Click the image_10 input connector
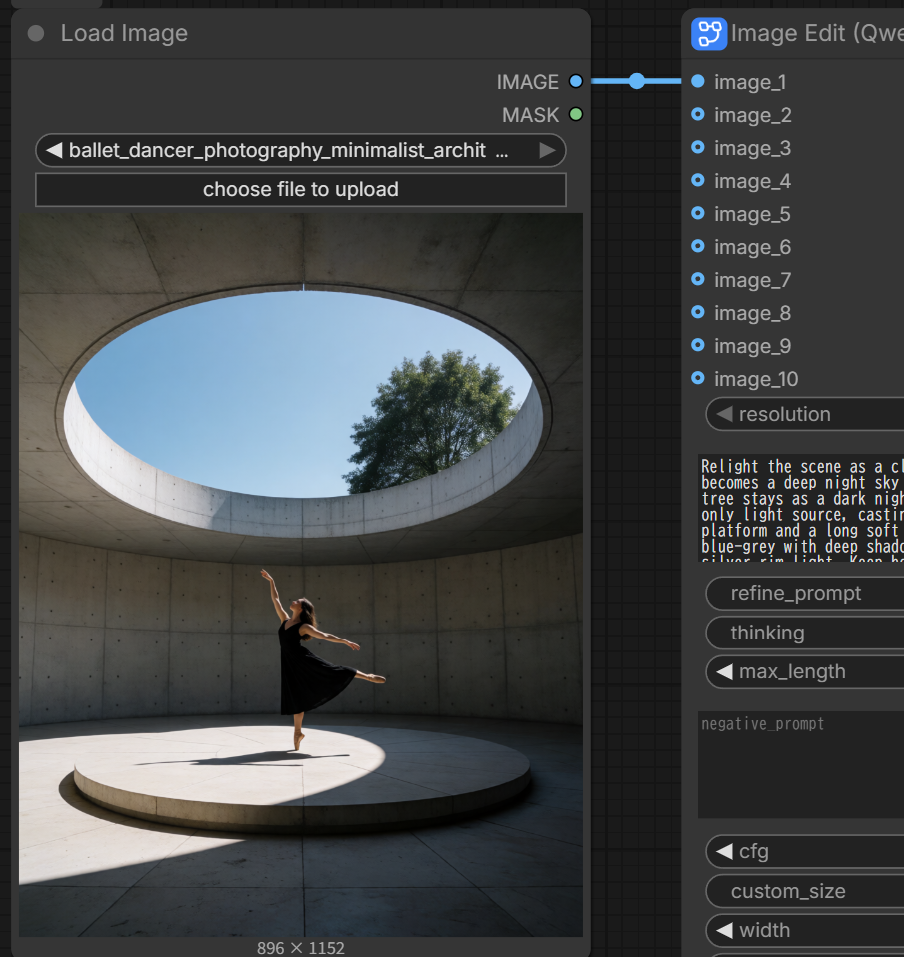The width and height of the screenshot is (904, 957). (x=698, y=378)
